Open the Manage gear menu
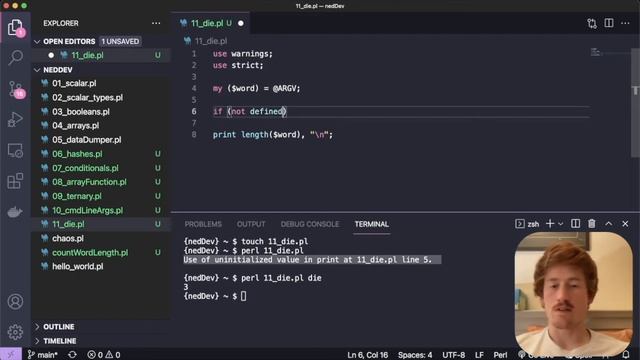This screenshot has height=360, width=640. [15, 332]
